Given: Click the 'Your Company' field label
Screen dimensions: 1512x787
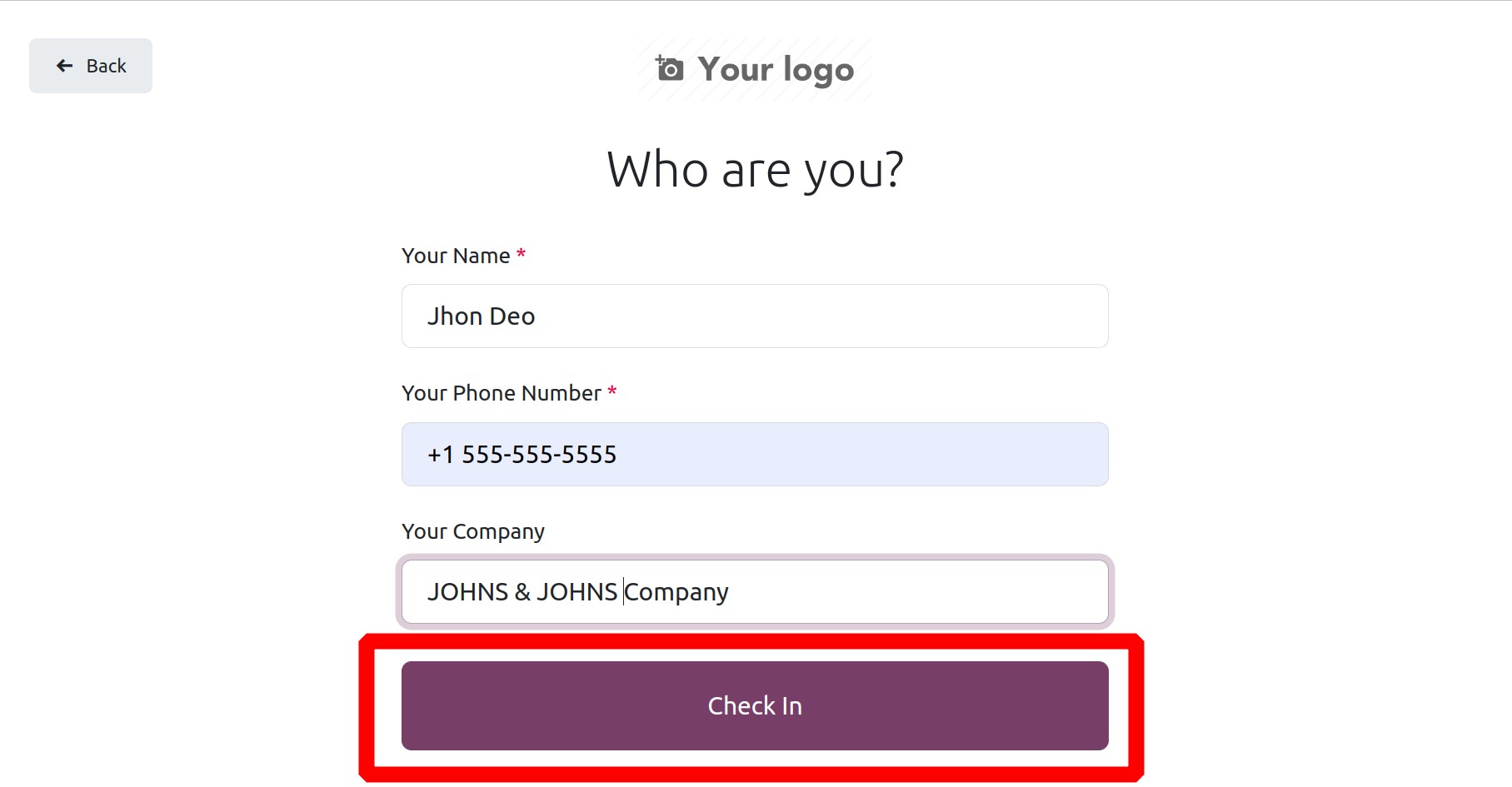Looking at the screenshot, I should [x=473, y=531].
